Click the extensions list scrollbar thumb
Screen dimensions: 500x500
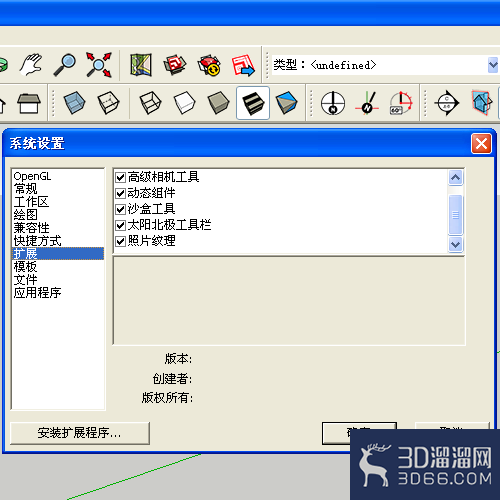pos(455,215)
